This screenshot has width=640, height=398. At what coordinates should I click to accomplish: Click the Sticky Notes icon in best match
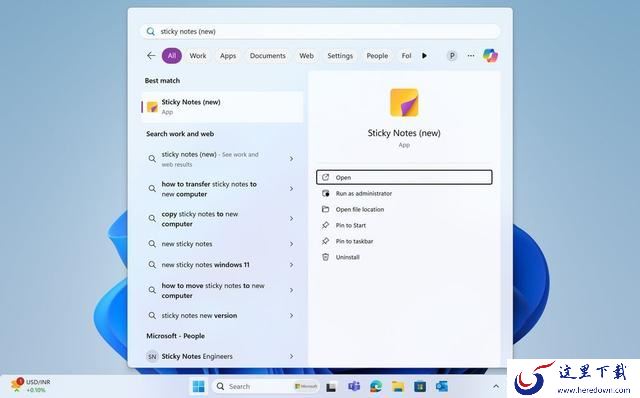point(152,107)
